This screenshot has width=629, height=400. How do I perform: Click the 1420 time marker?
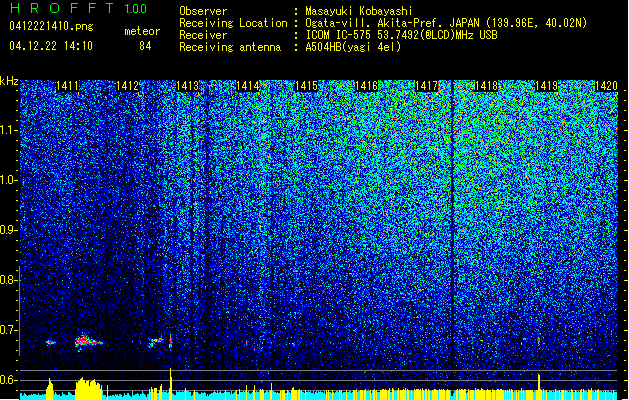click(x=606, y=86)
